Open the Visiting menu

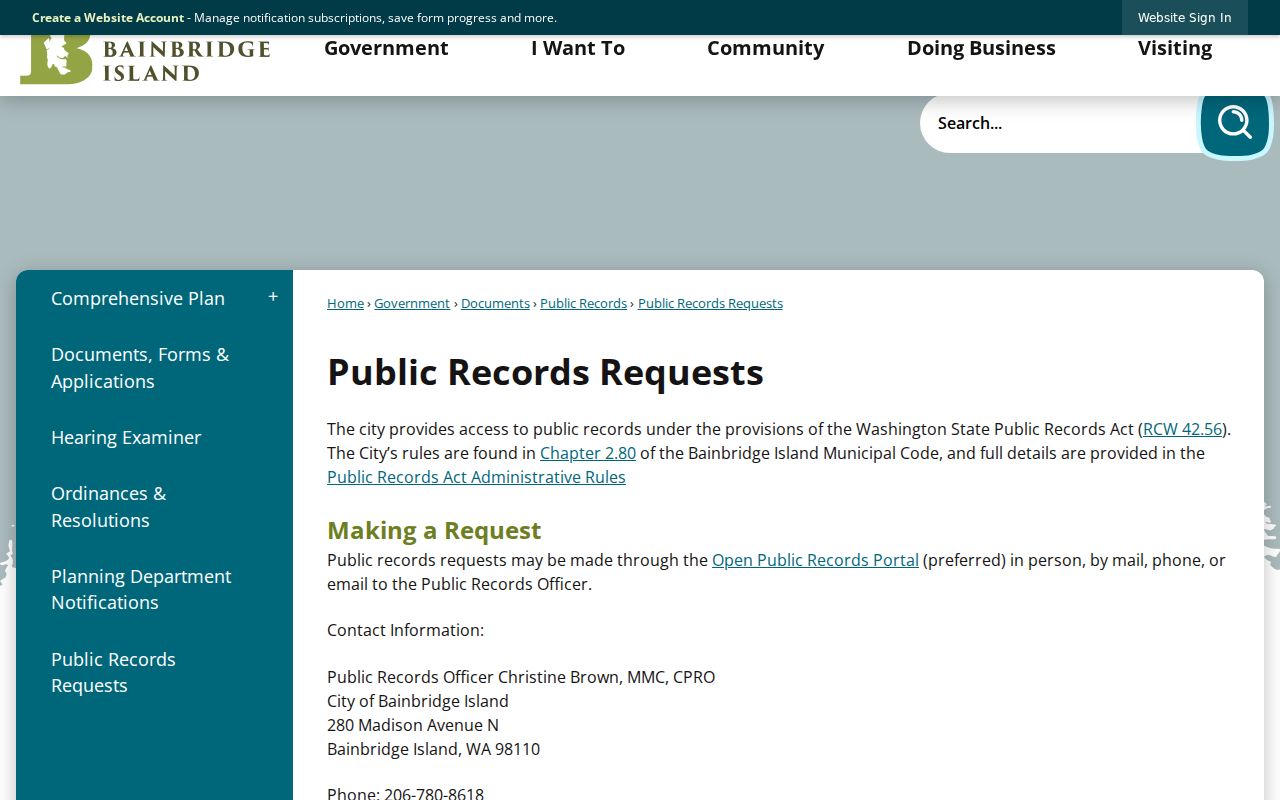(x=1175, y=48)
